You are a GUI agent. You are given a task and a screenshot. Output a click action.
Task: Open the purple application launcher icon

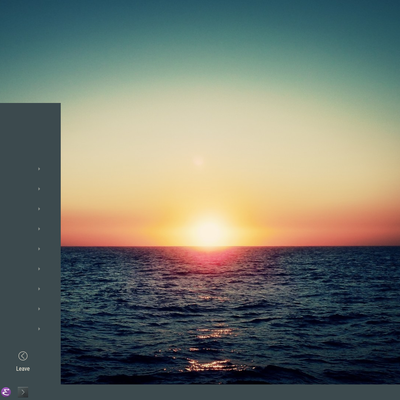click(x=6, y=392)
